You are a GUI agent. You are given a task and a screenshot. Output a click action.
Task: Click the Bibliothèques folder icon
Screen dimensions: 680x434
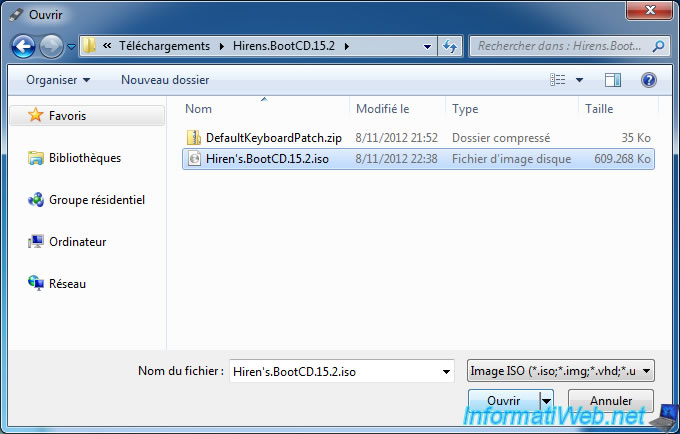point(36,158)
